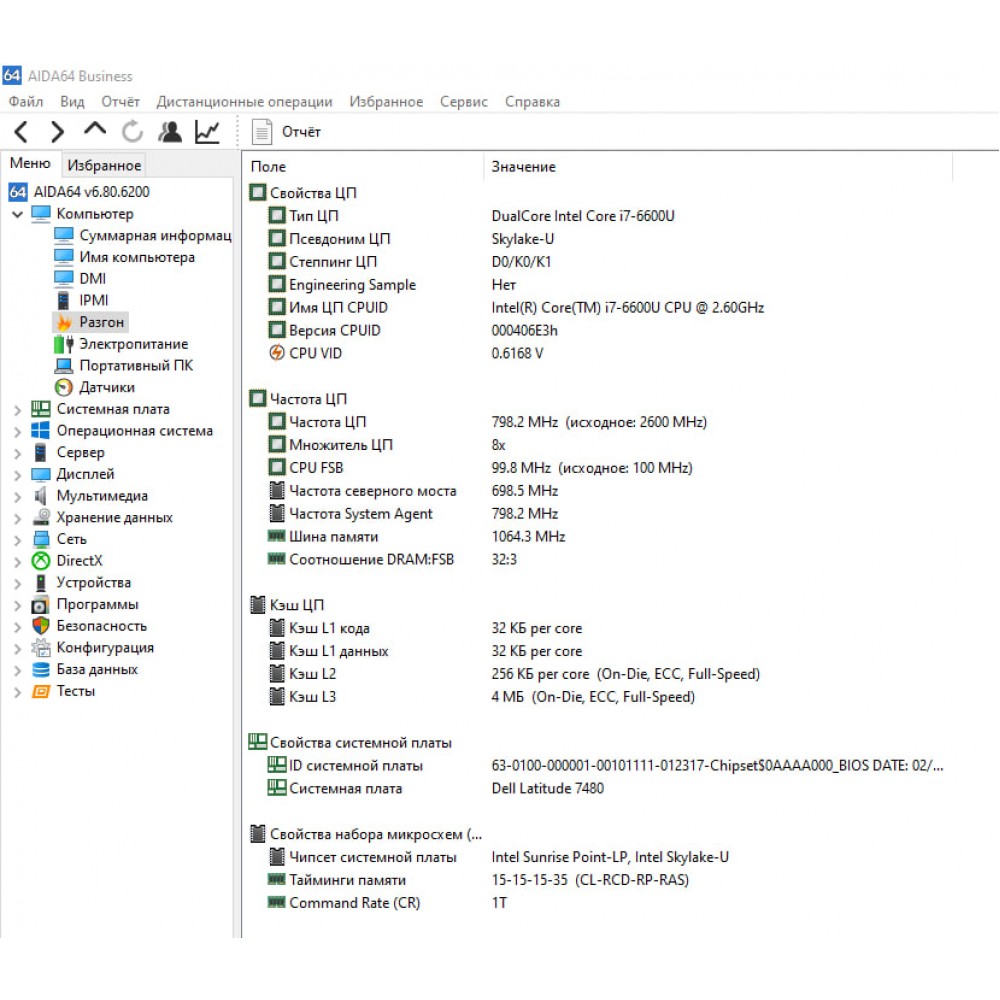Click the Отчёт report document icon
1000x1000 pixels.
pyautogui.click(x=261, y=132)
